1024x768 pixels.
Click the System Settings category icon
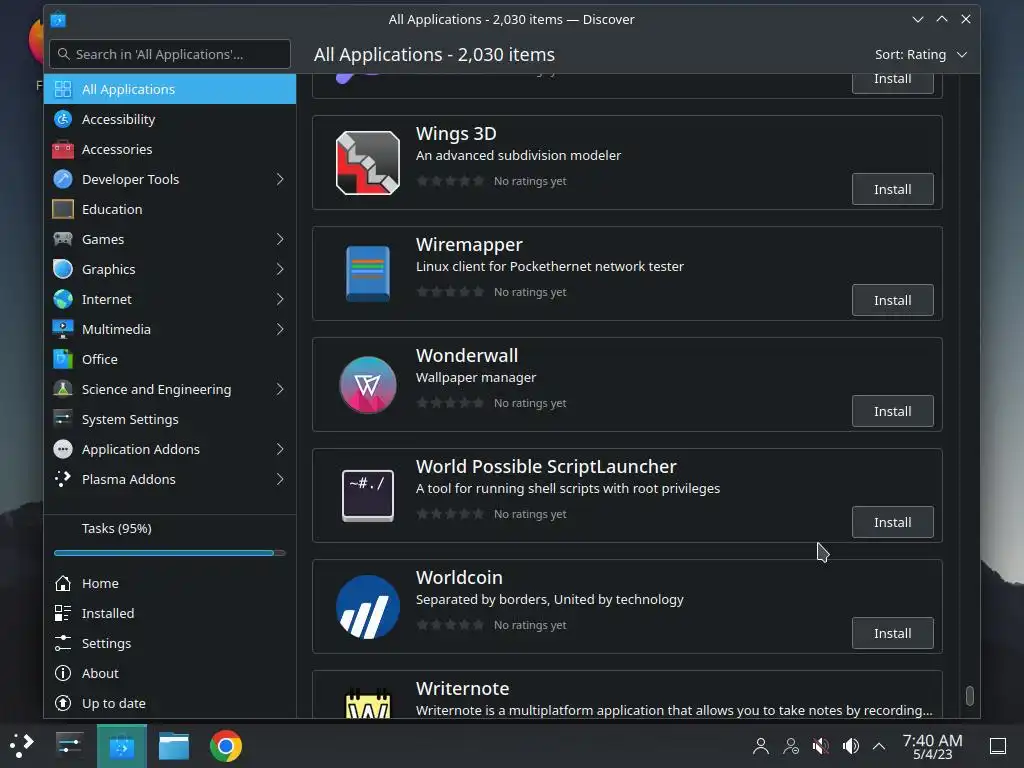coord(63,419)
